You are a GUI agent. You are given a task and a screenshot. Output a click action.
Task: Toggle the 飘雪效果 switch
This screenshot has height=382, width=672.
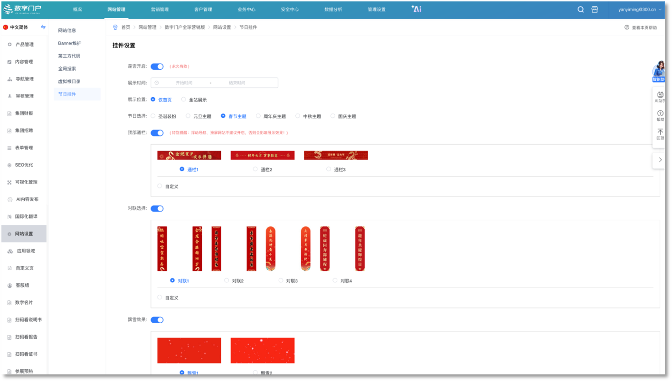[157, 320]
